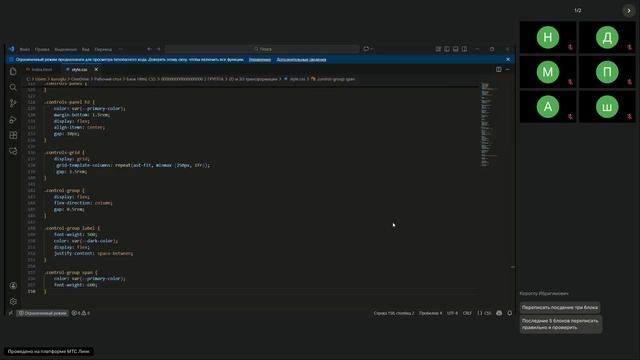Open the errors and warnings indicator
The height and width of the screenshot is (360, 640).
pyautogui.click(x=80, y=313)
